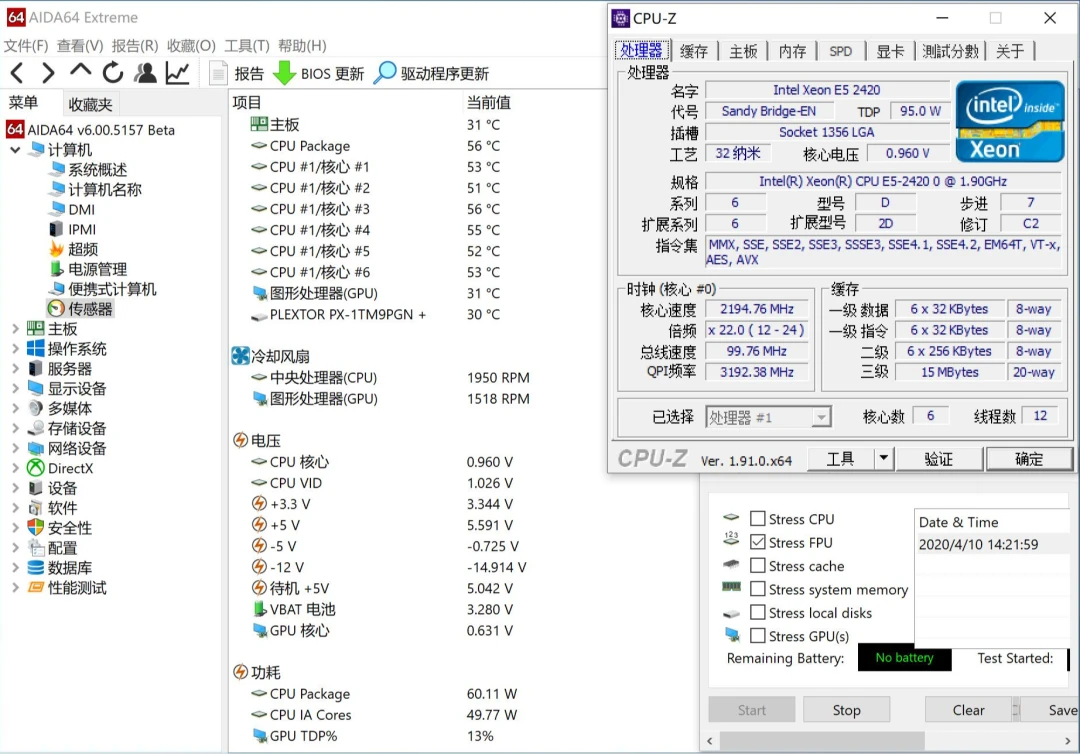Expand the 操作系统 tree node
The image size is (1080, 754).
pyautogui.click(x=15, y=349)
